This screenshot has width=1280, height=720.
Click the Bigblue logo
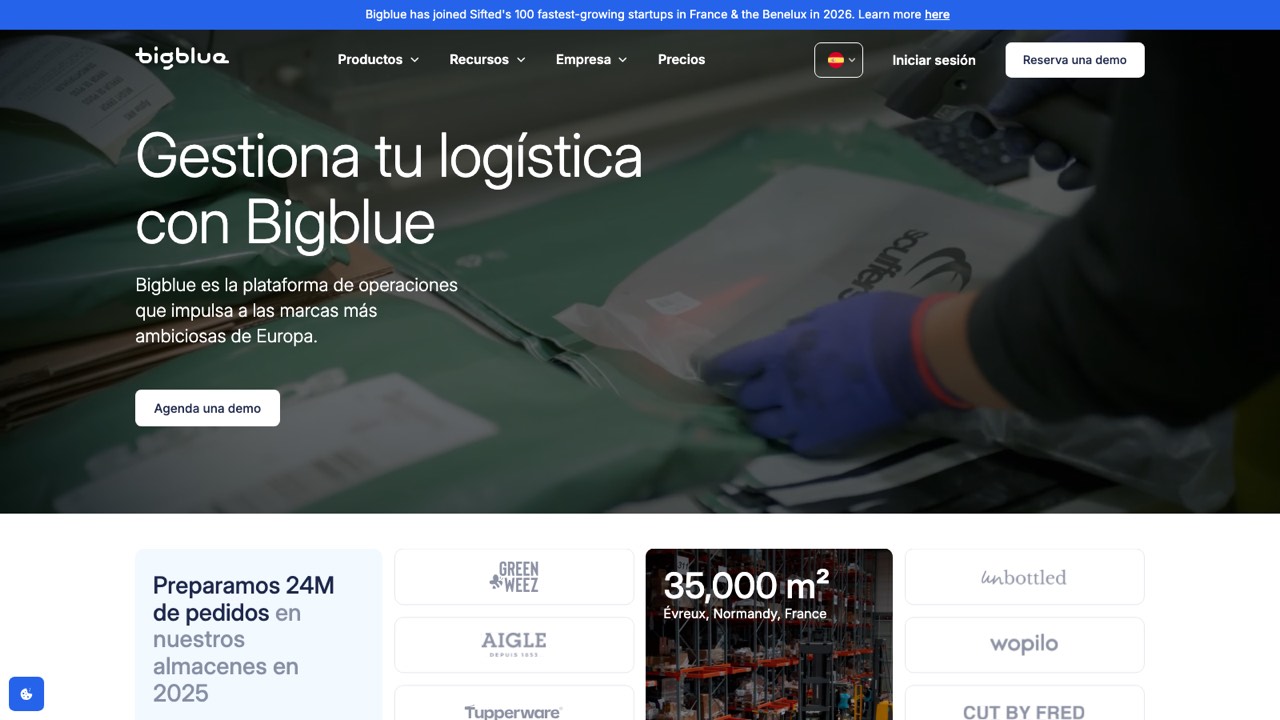pyautogui.click(x=182, y=58)
